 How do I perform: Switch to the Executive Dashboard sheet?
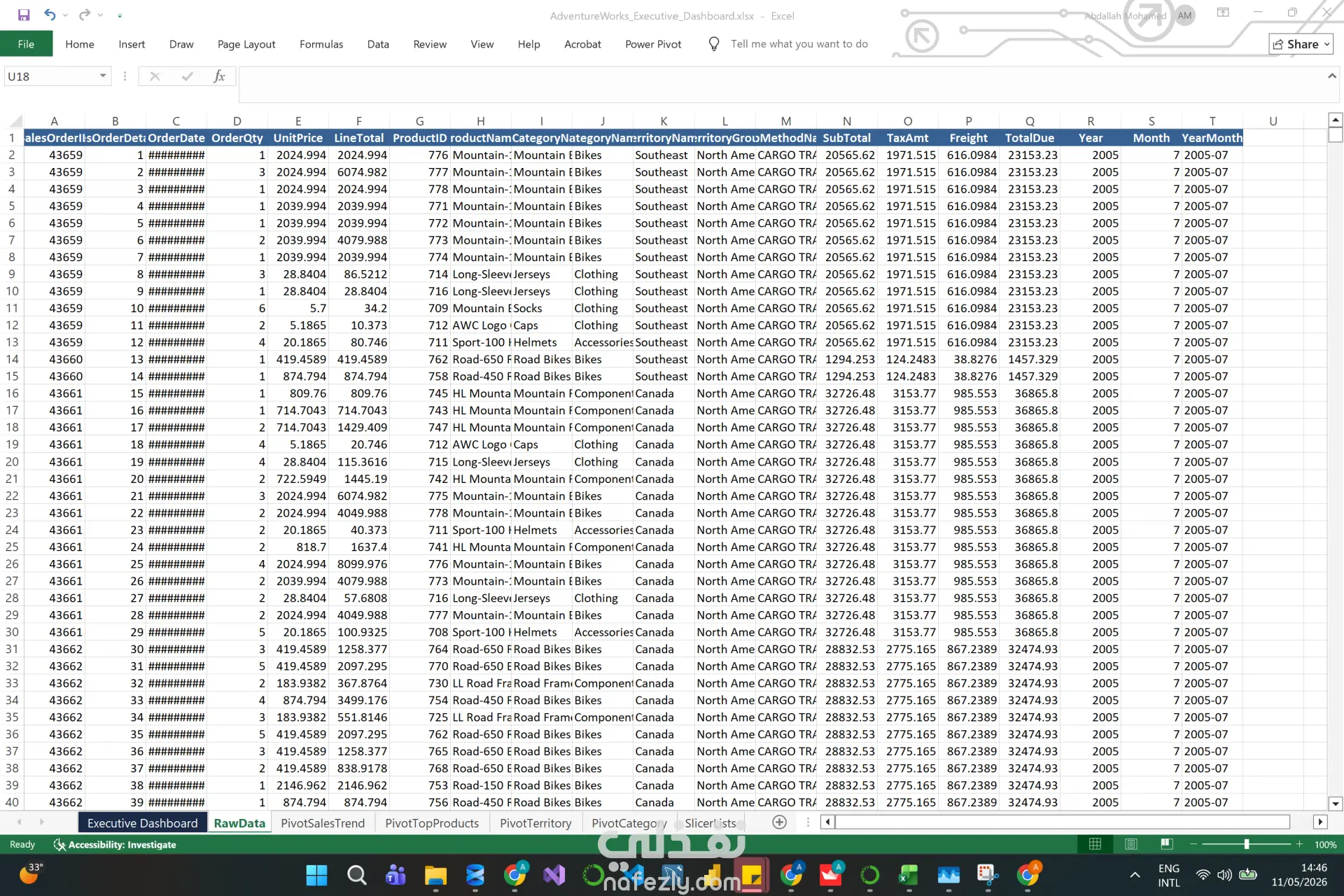[x=143, y=823]
